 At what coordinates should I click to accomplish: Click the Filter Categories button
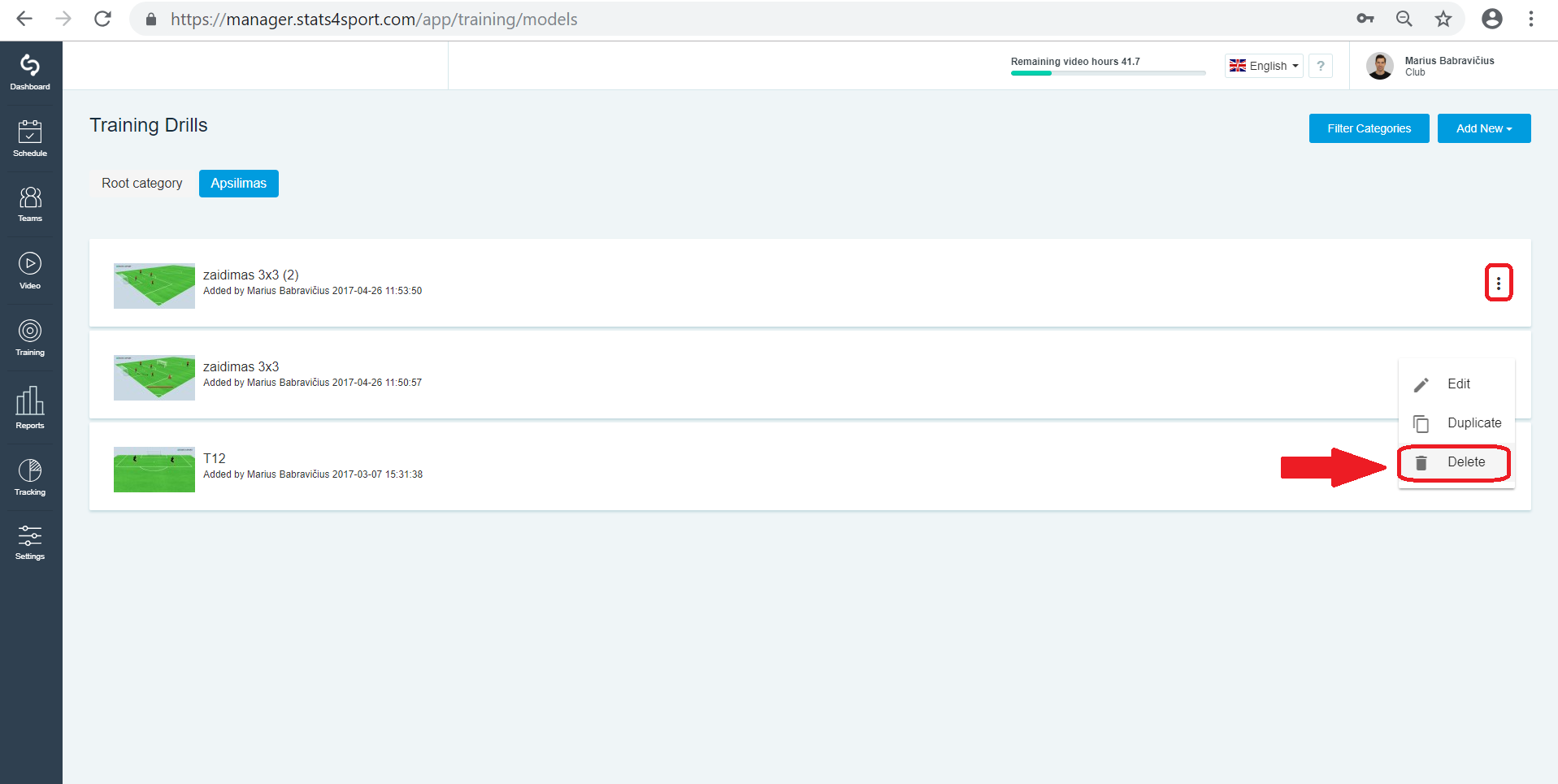(x=1369, y=128)
